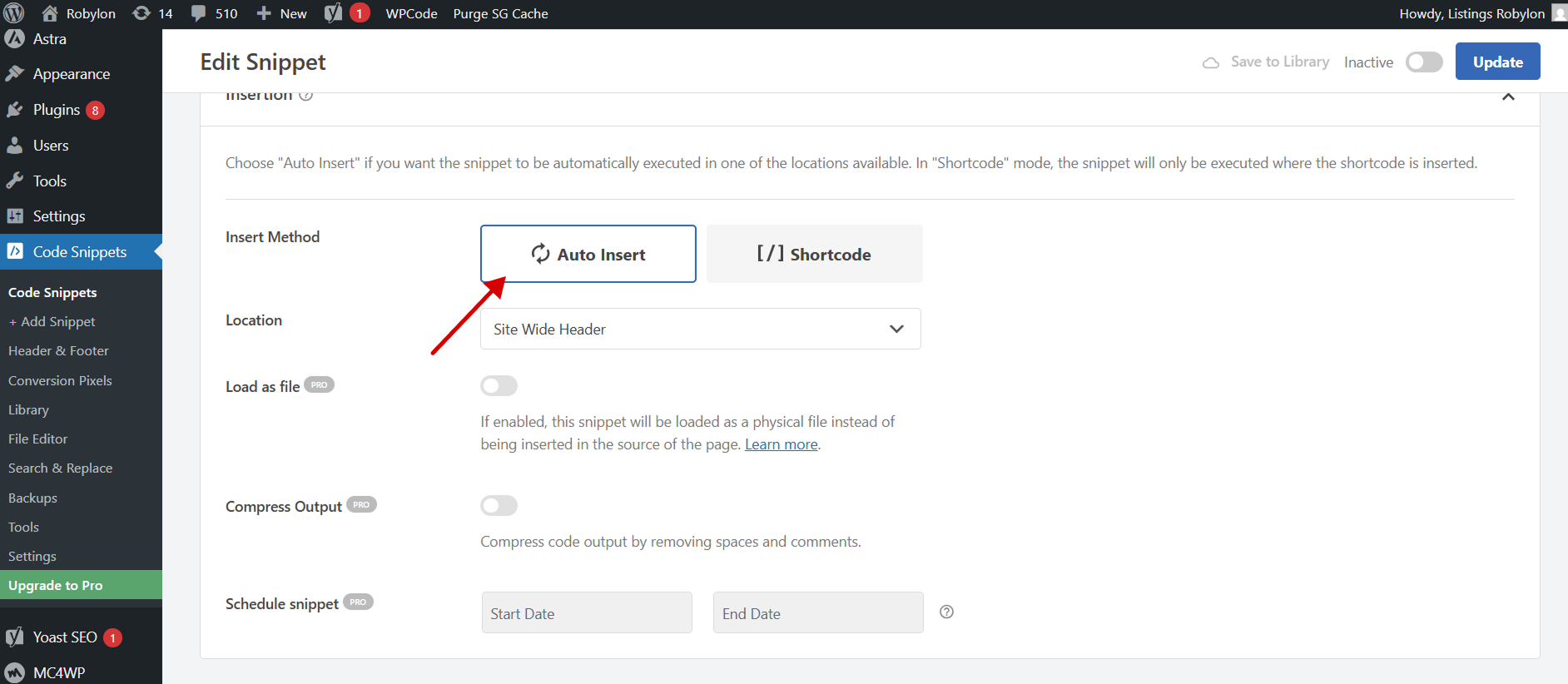The width and height of the screenshot is (1568, 684).
Task: Select the Shortcode insert method
Action: [x=814, y=254]
